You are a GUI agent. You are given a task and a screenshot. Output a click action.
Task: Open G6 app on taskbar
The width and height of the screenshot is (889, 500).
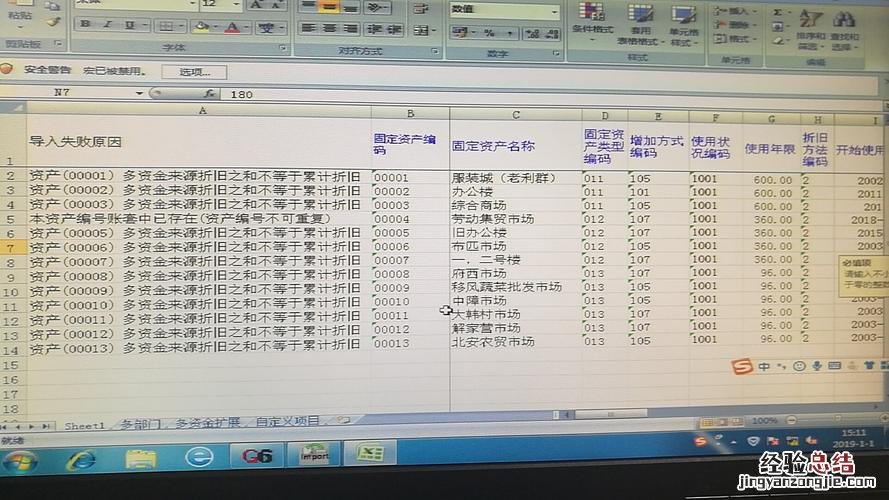click(256, 456)
